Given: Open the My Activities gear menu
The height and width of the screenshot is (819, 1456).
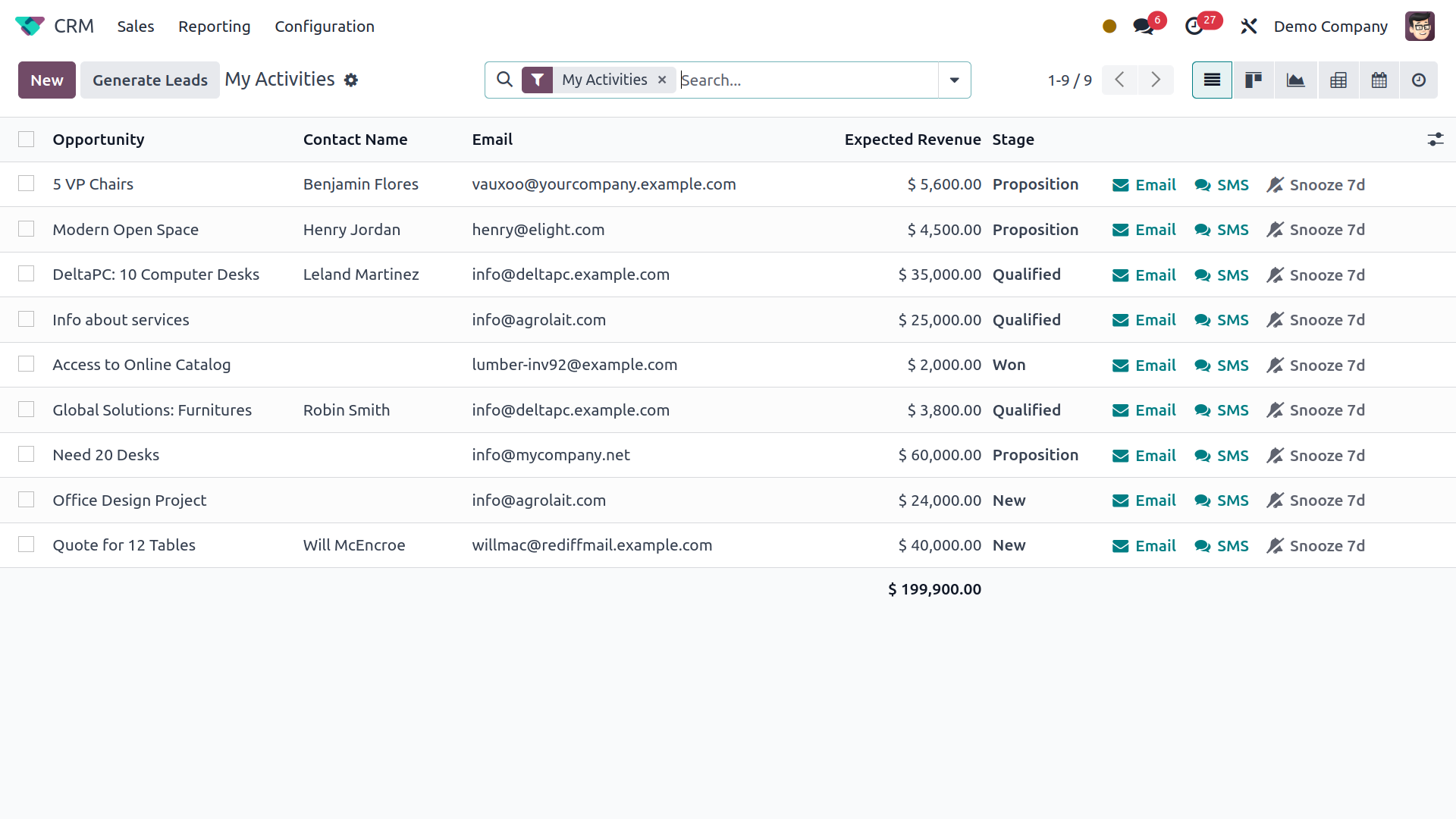Looking at the screenshot, I should tap(351, 80).
